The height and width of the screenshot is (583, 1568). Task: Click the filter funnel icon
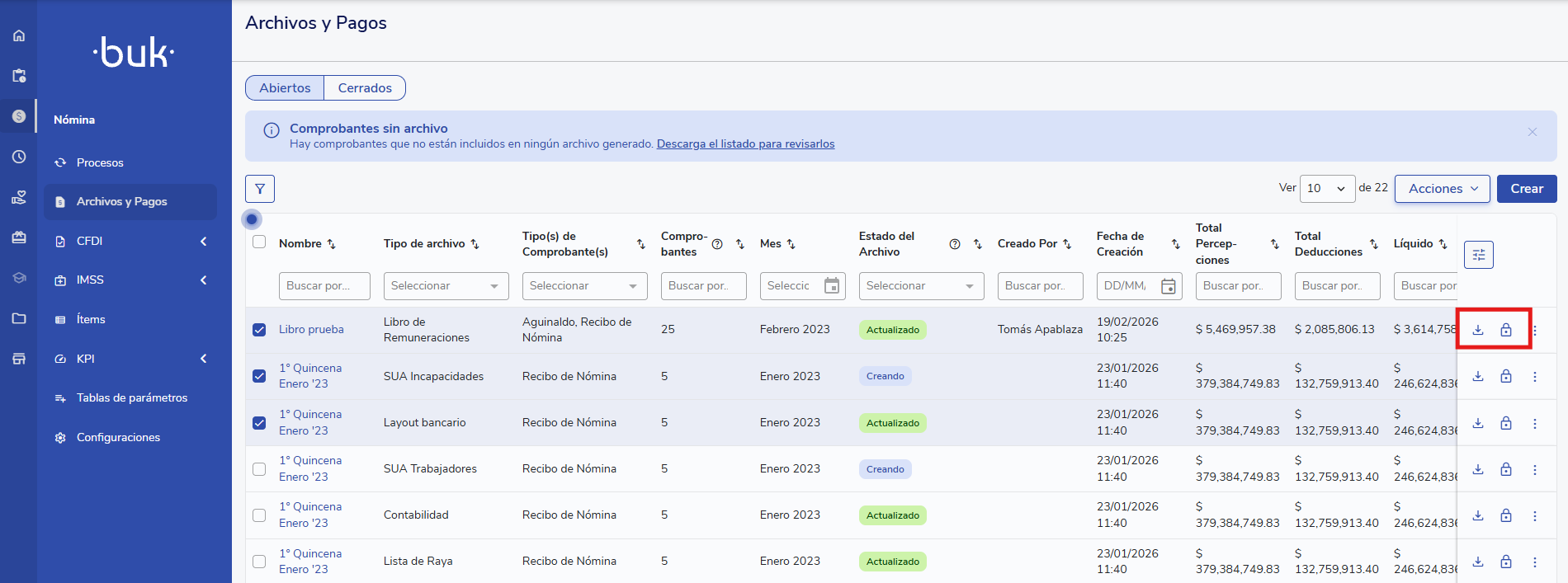[260, 189]
